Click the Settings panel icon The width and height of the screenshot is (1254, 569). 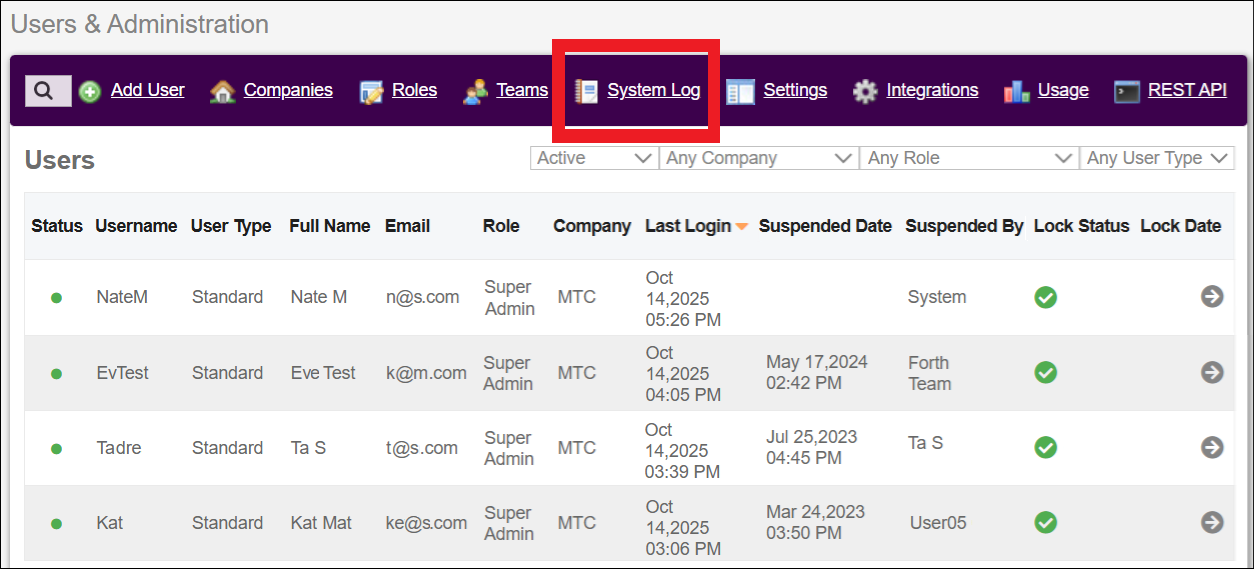740,91
